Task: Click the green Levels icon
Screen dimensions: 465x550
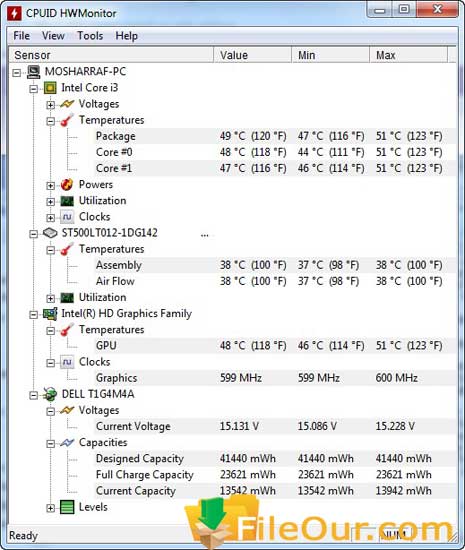Action: (67, 507)
